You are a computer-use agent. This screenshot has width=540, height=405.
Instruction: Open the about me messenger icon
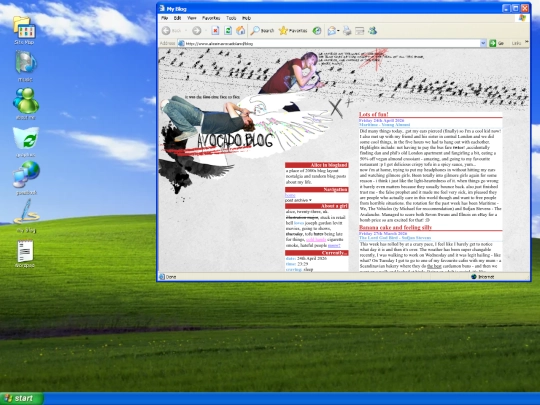[26, 103]
